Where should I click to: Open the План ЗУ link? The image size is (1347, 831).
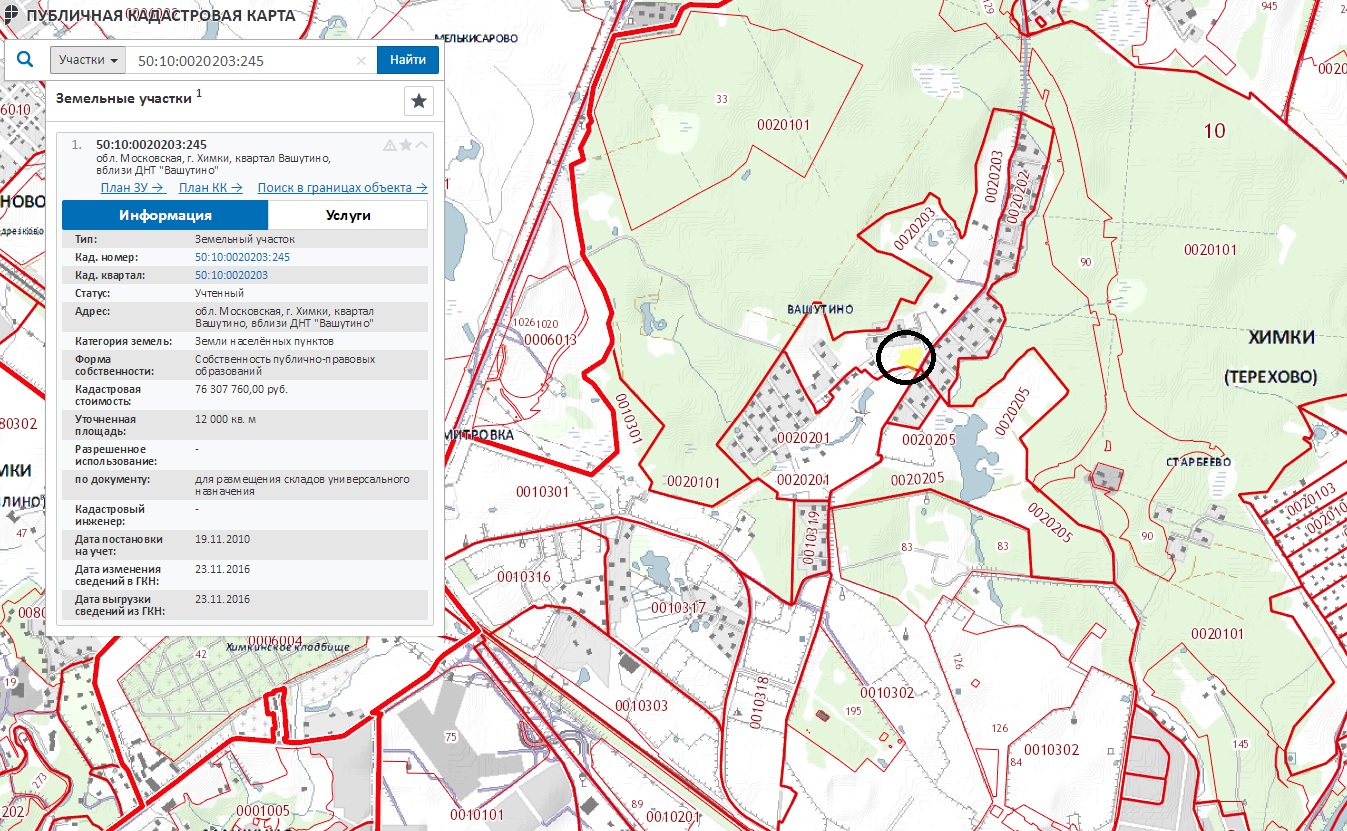pyautogui.click(x=132, y=187)
